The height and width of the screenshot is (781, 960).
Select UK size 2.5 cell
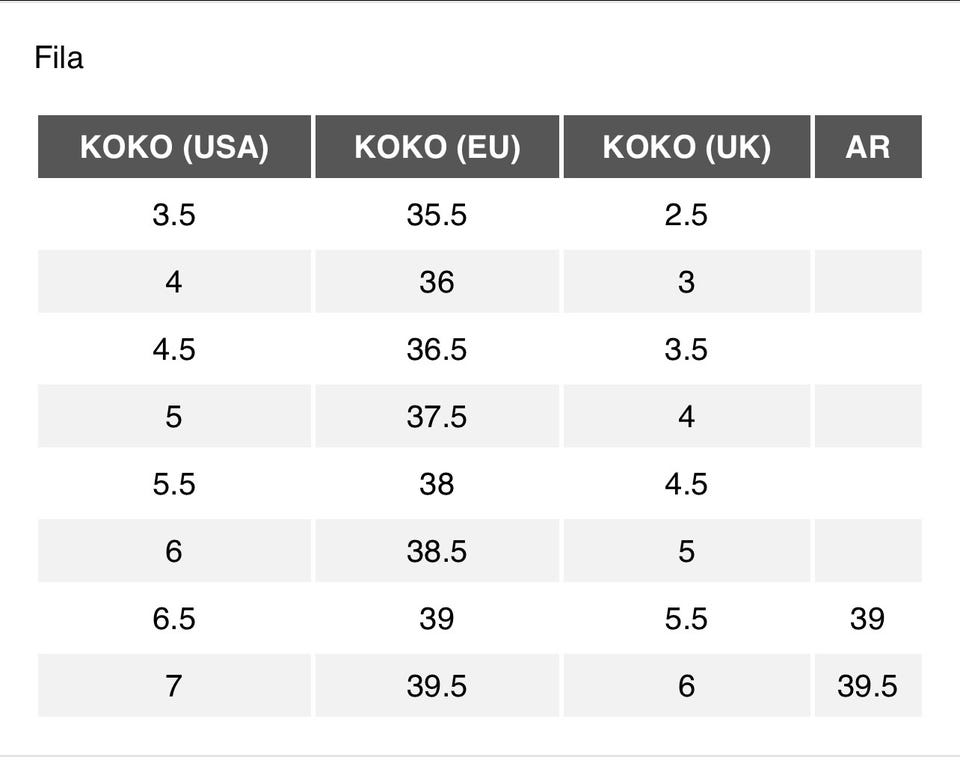coord(686,215)
